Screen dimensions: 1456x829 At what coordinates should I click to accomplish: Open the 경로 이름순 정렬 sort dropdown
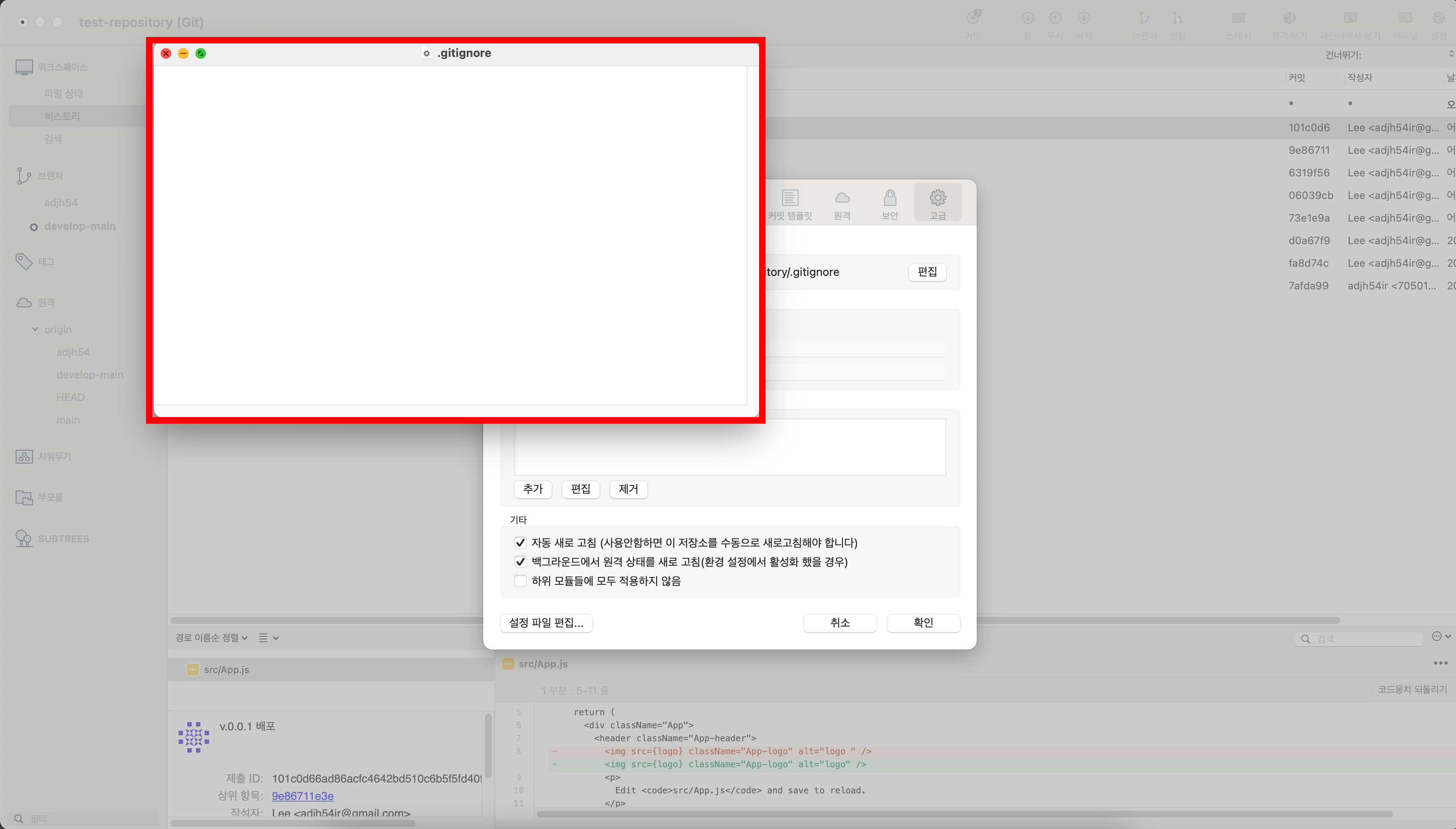click(211, 638)
